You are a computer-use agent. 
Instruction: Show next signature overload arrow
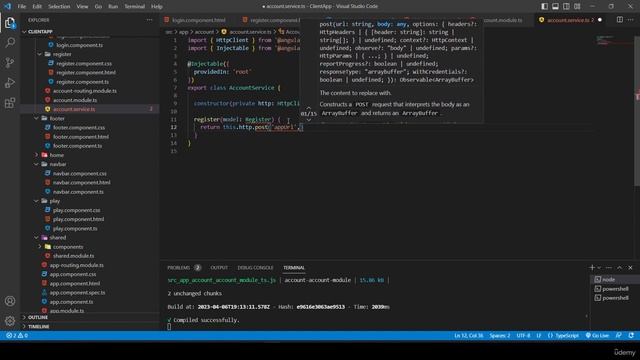click(309, 120)
